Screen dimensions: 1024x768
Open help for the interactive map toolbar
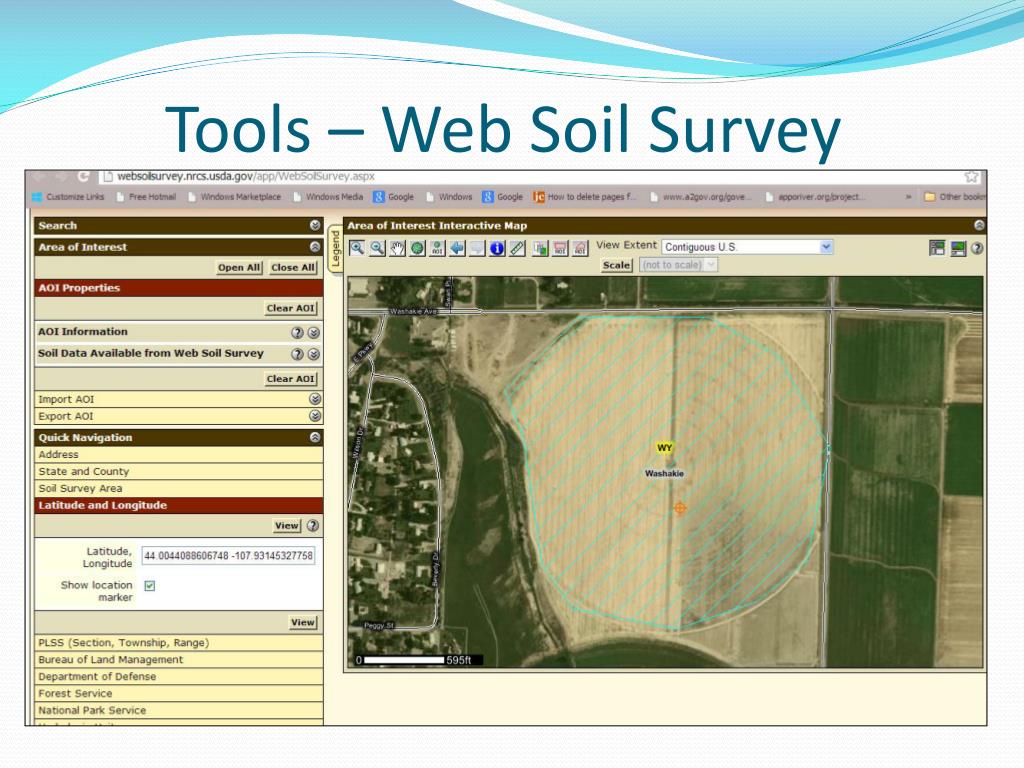[977, 248]
